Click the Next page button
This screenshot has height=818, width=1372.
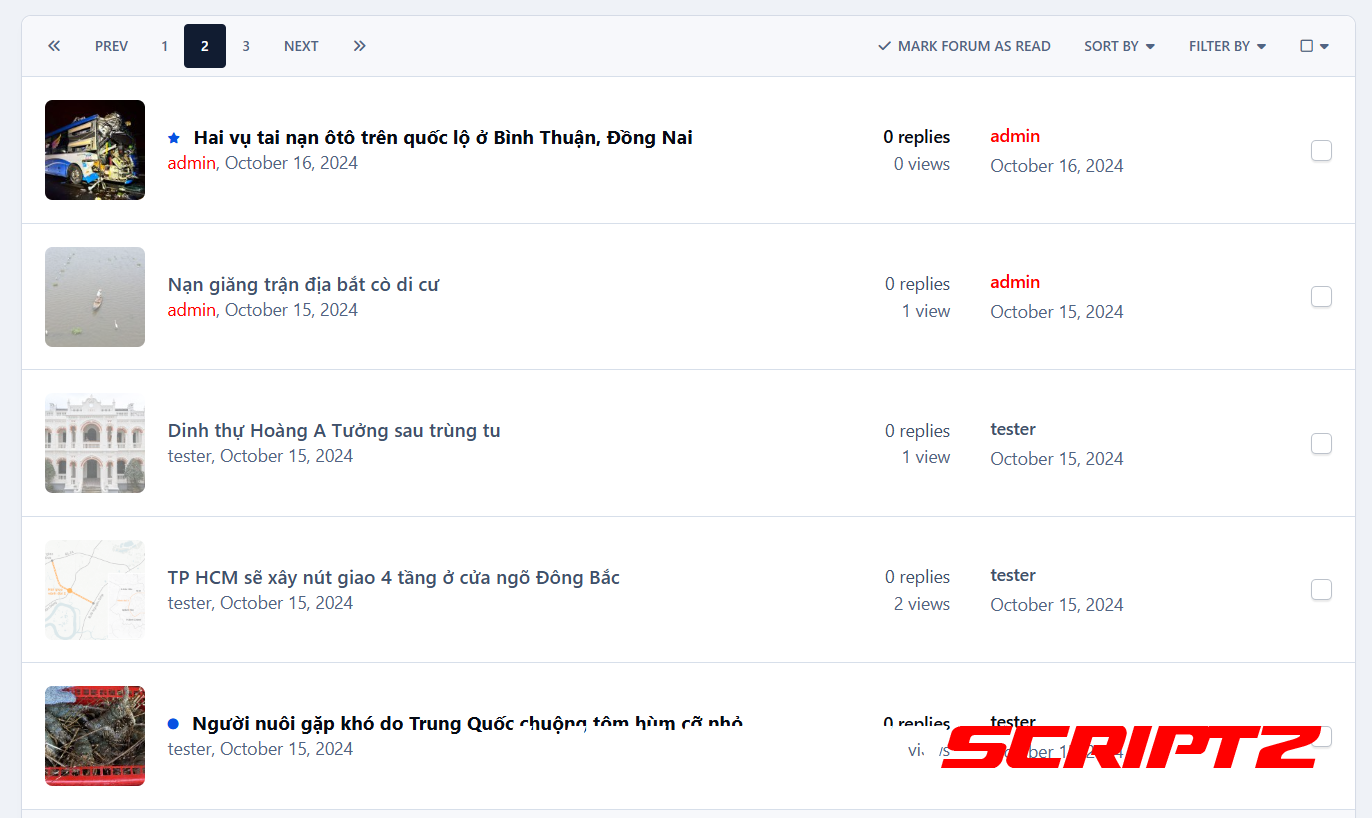point(301,46)
